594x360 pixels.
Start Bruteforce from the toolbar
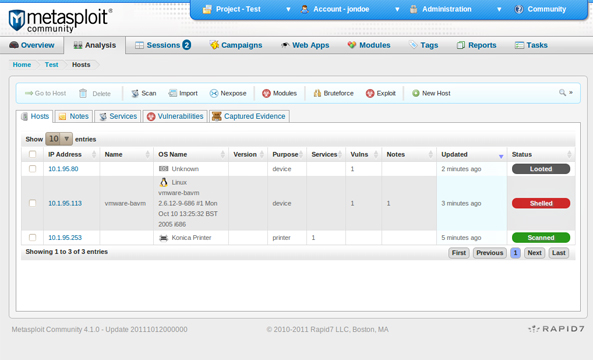click(333, 93)
